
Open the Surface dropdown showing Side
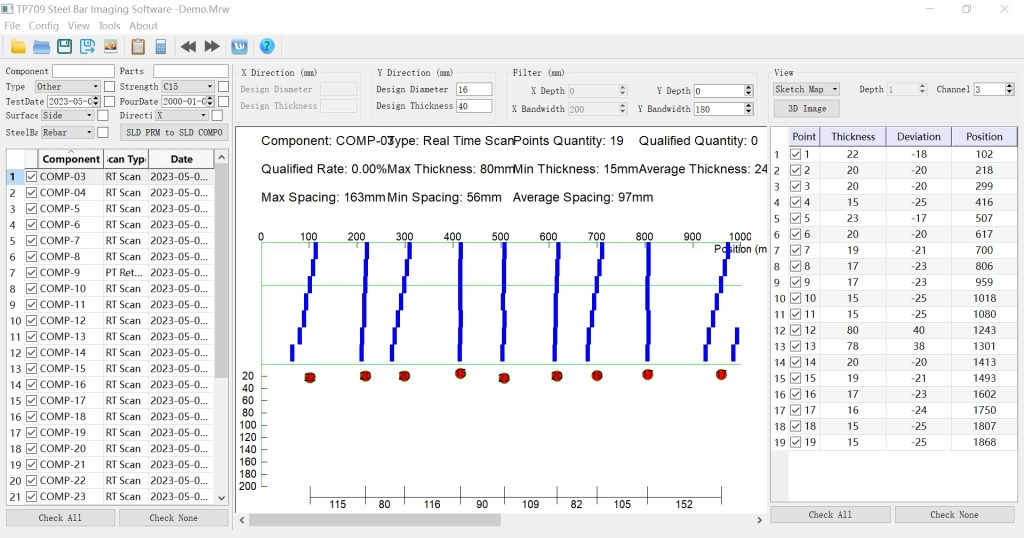point(67,116)
